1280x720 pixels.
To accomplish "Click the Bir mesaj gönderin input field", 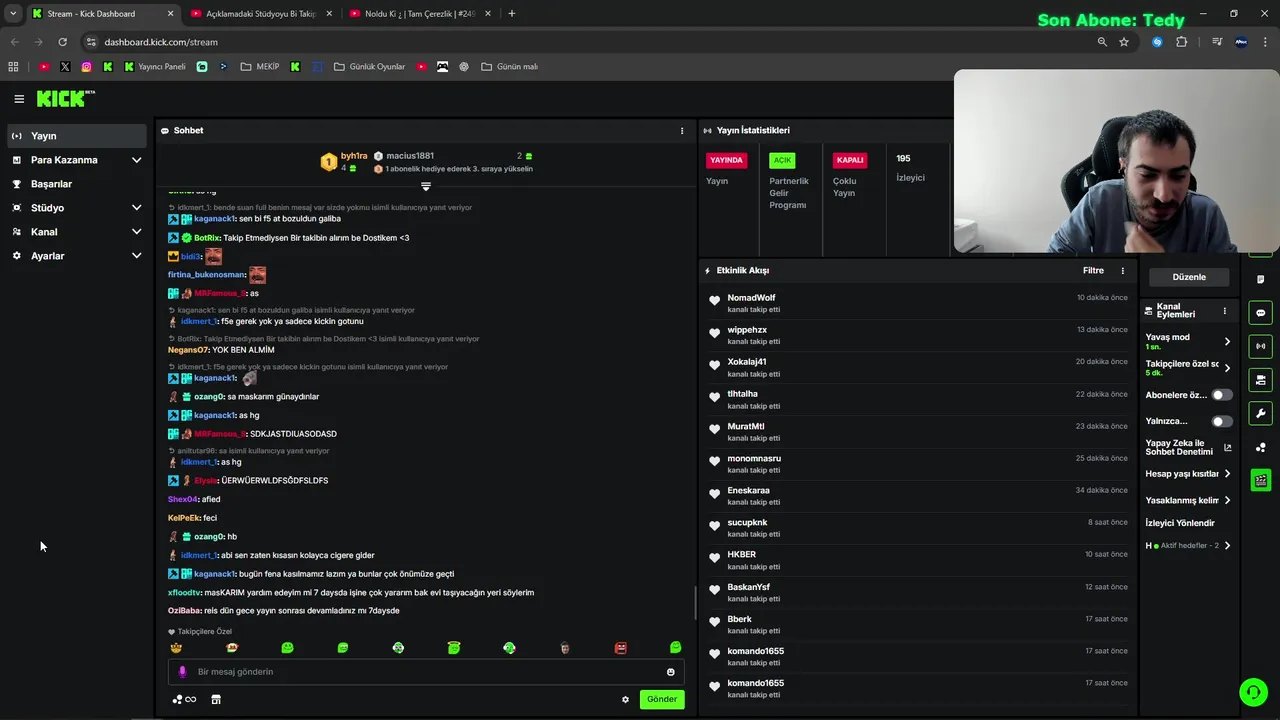I will pyautogui.click(x=426, y=672).
